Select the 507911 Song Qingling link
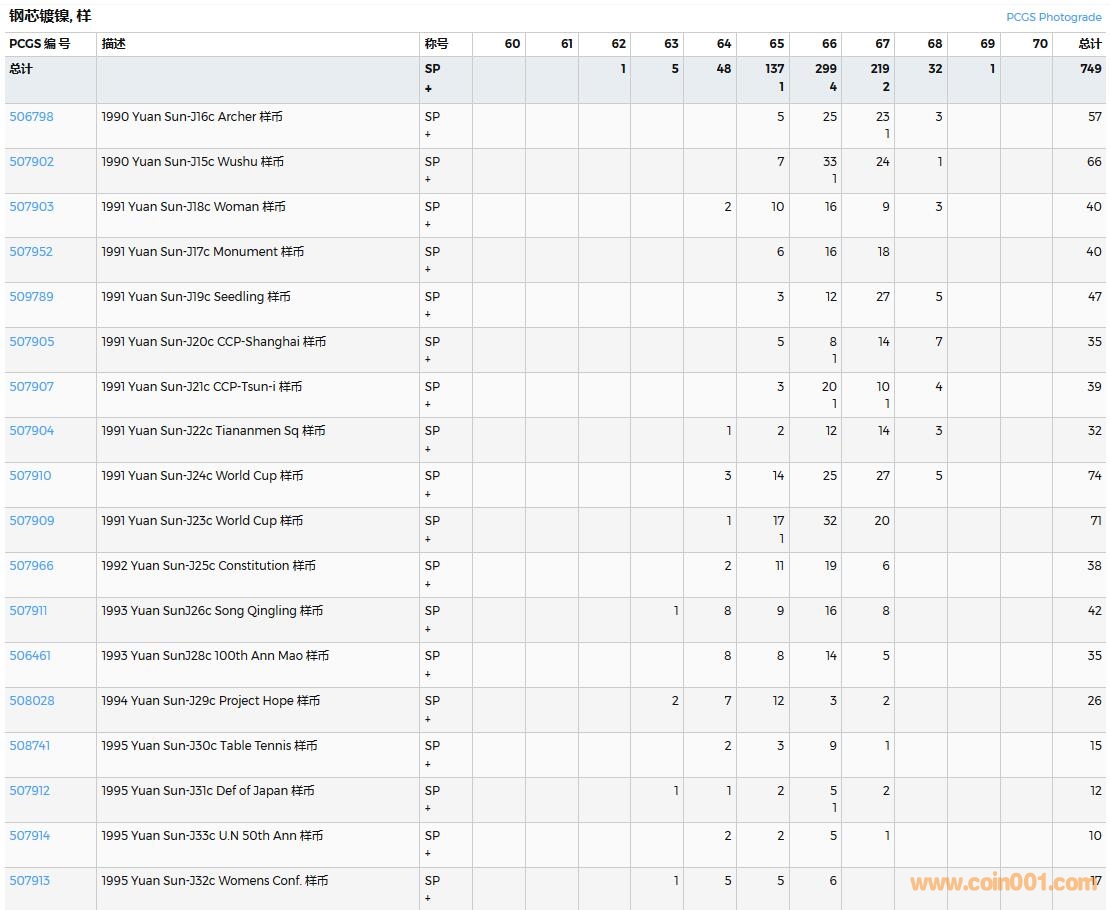 click(x=28, y=611)
